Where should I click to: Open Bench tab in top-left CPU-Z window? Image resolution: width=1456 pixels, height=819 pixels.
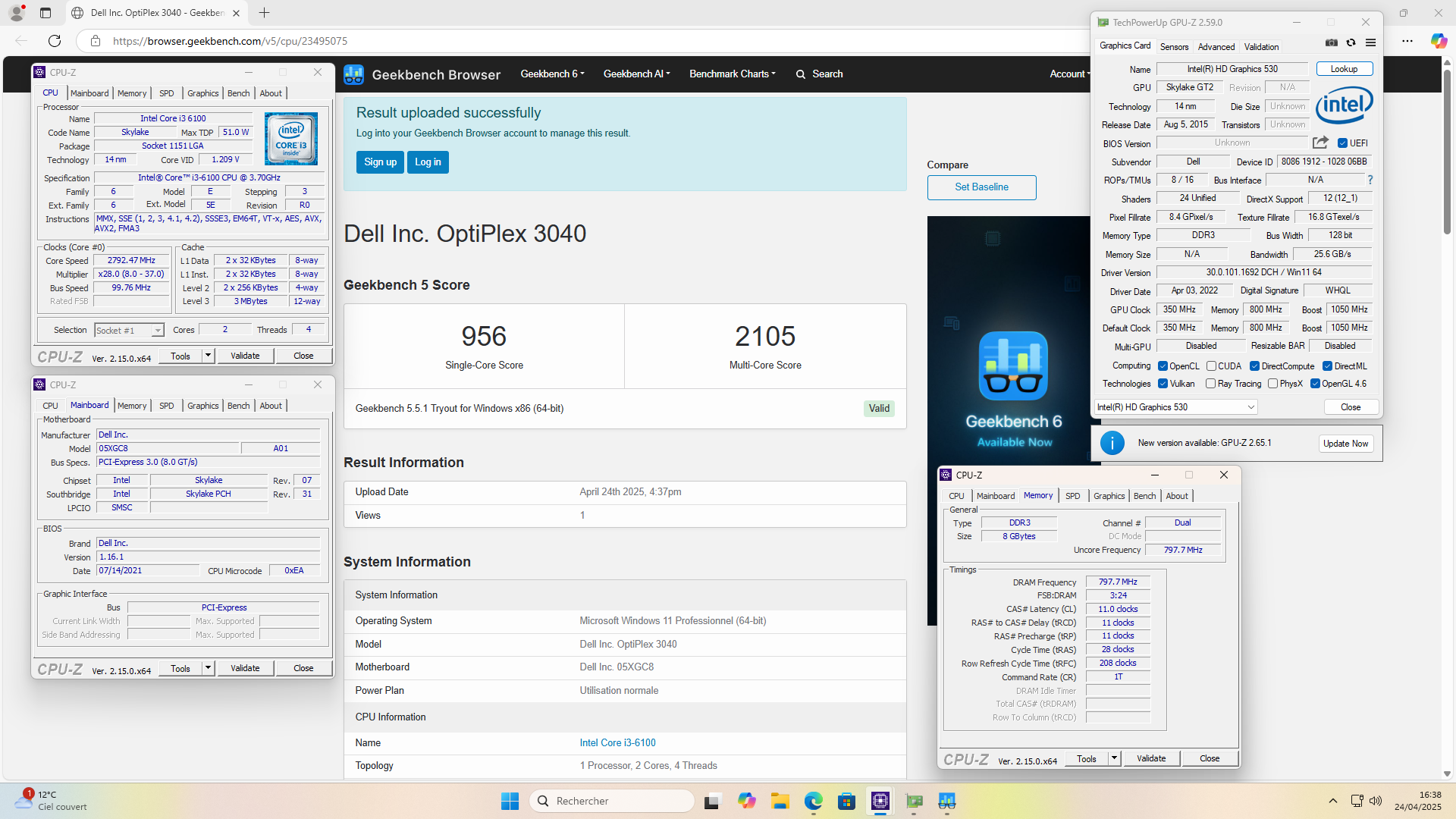pos(238,93)
